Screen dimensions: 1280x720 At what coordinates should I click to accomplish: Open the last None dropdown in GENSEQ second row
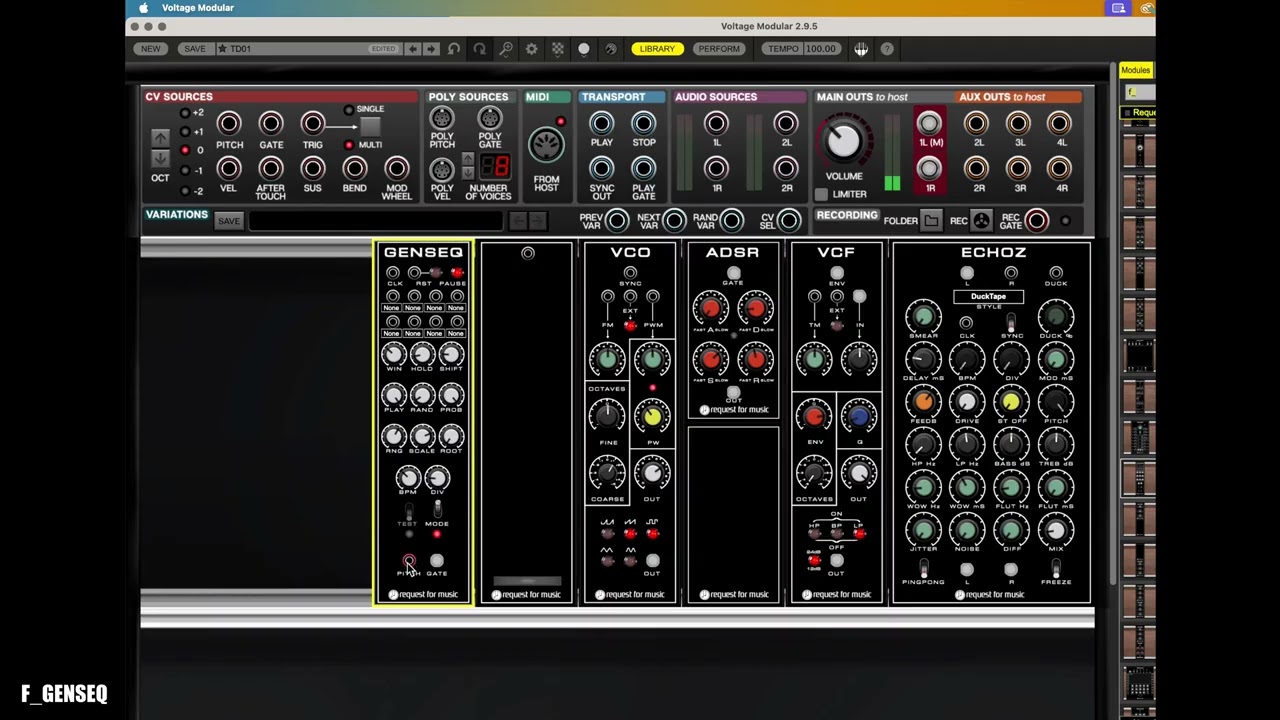(456, 333)
